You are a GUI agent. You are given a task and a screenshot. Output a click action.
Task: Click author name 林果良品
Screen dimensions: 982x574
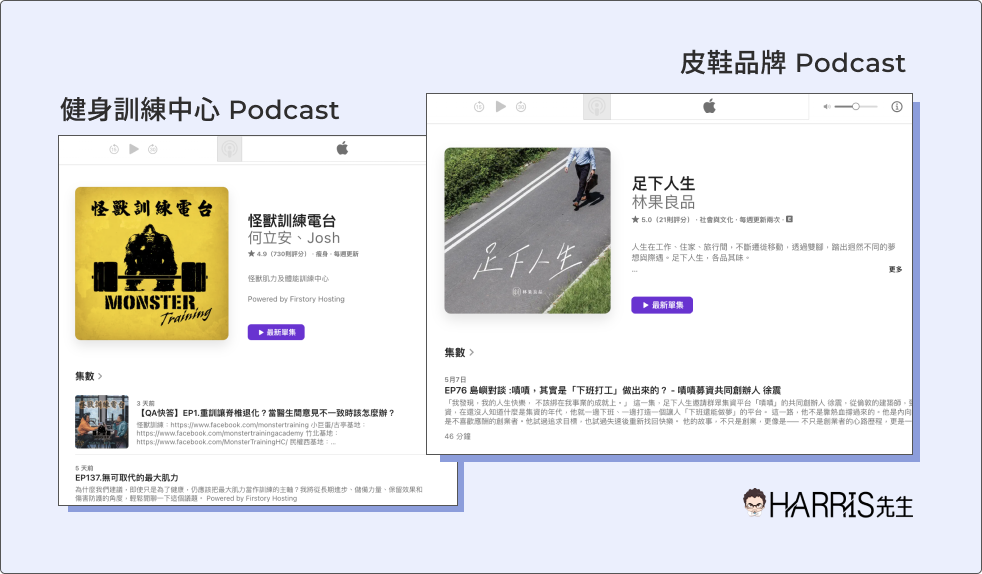663,202
